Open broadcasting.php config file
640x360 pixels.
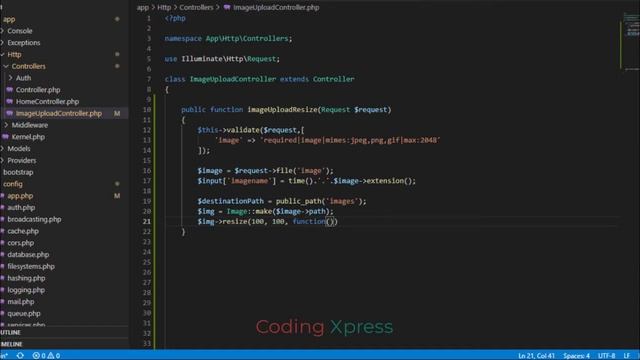pos(34,220)
